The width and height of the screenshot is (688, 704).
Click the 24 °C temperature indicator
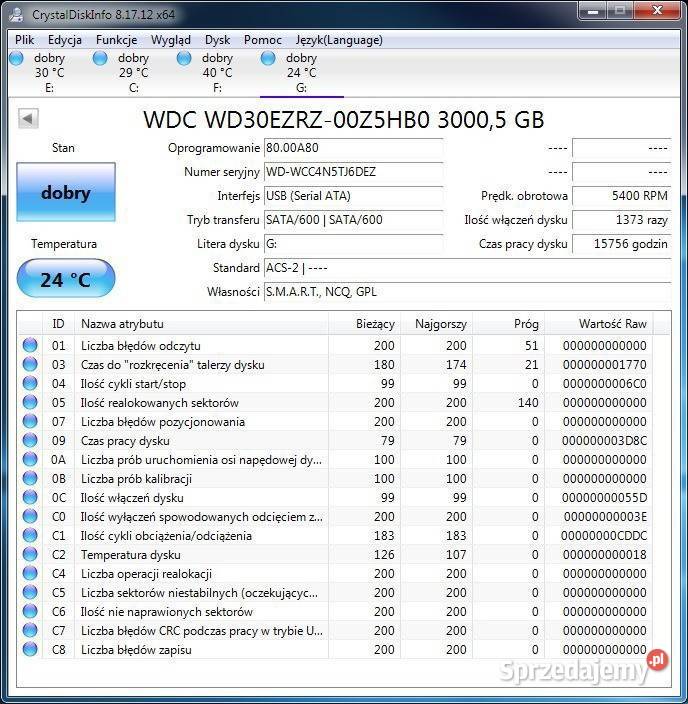click(66, 279)
